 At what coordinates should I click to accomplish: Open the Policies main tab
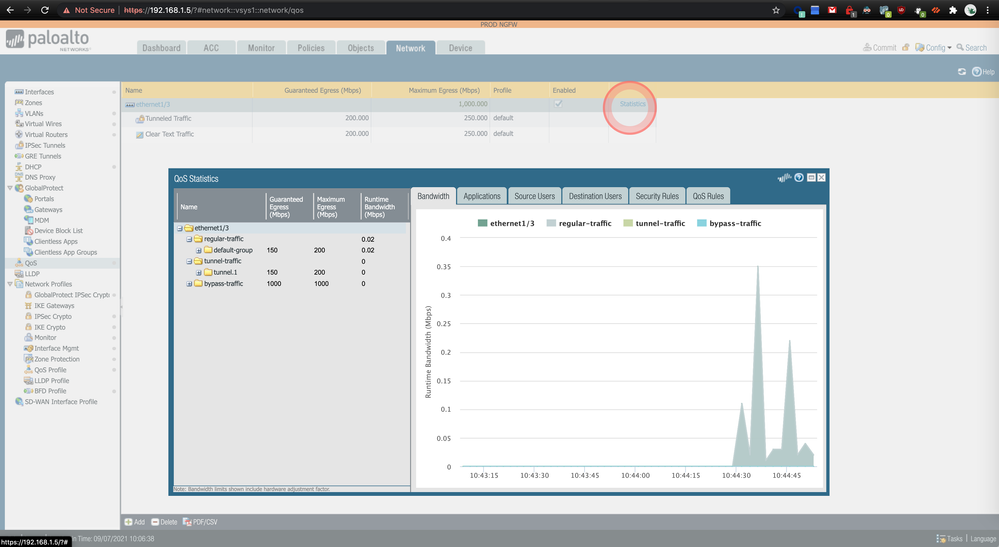[x=310, y=48]
